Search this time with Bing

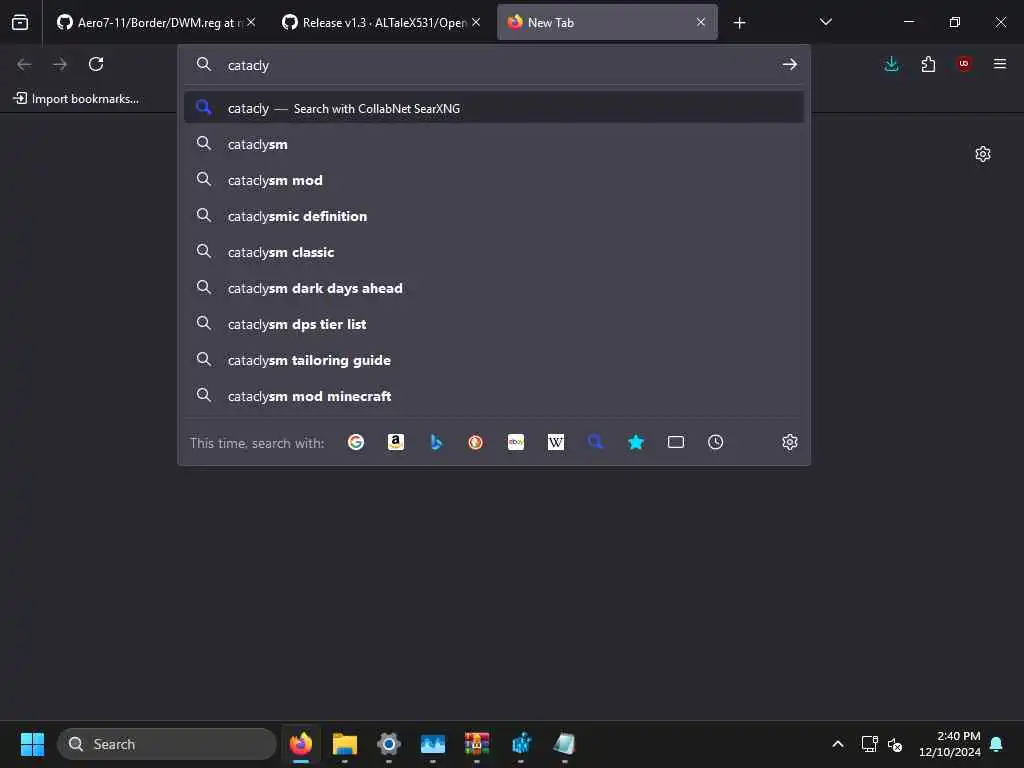tap(436, 442)
